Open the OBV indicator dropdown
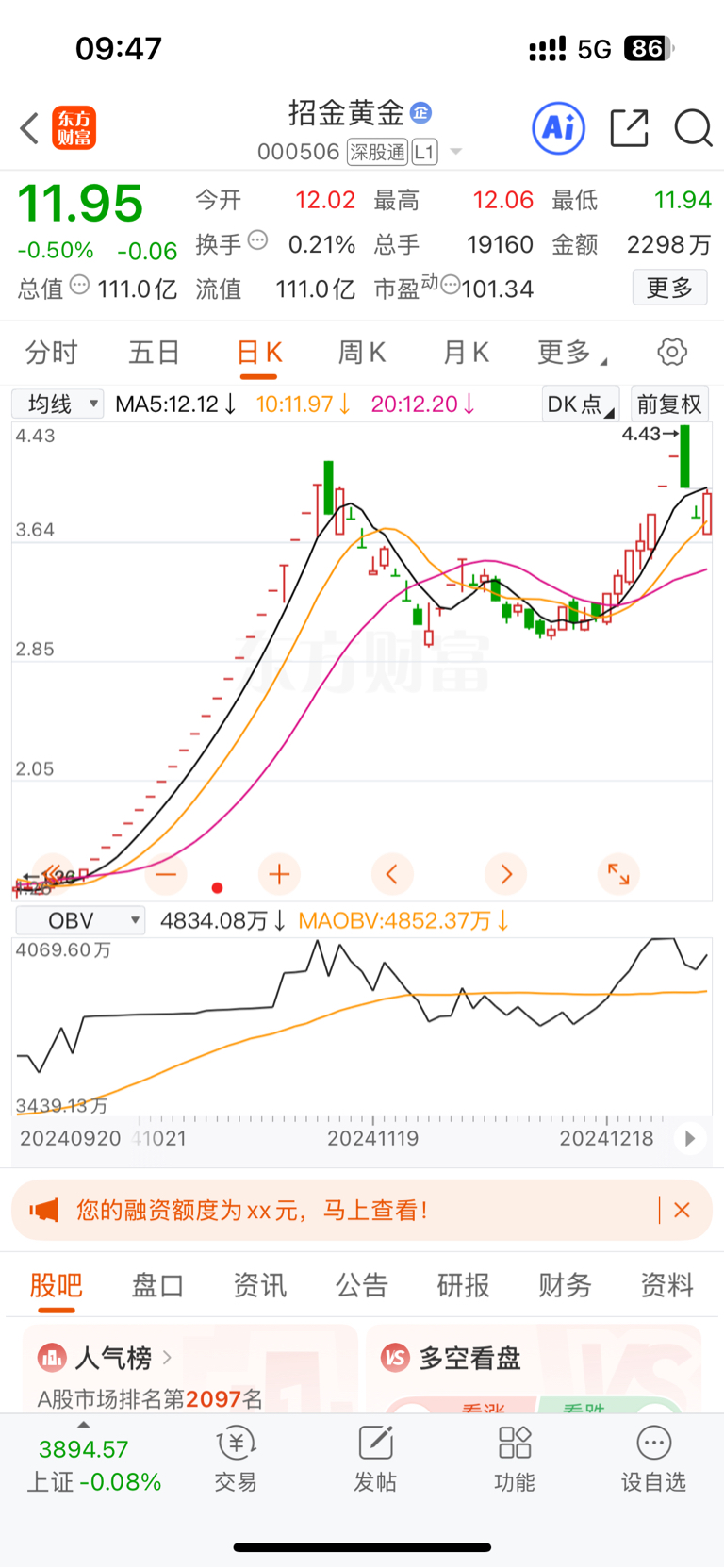The height and width of the screenshot is (1568, 724). click(81, 920)
